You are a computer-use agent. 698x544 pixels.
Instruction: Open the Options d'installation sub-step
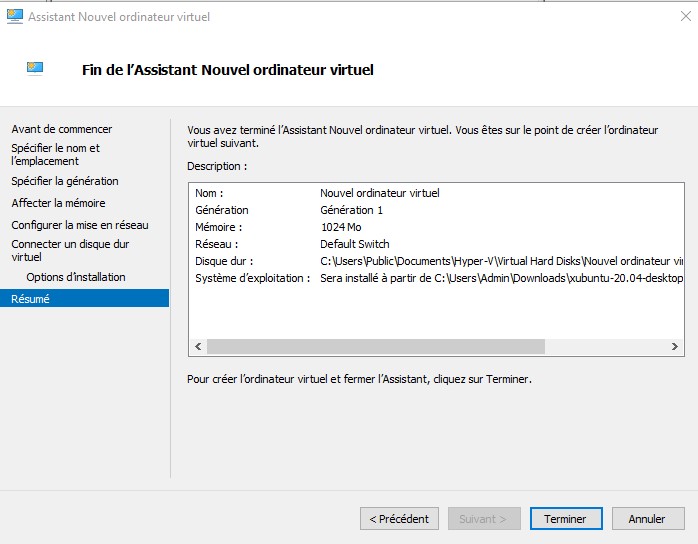[x=76, y=277]
